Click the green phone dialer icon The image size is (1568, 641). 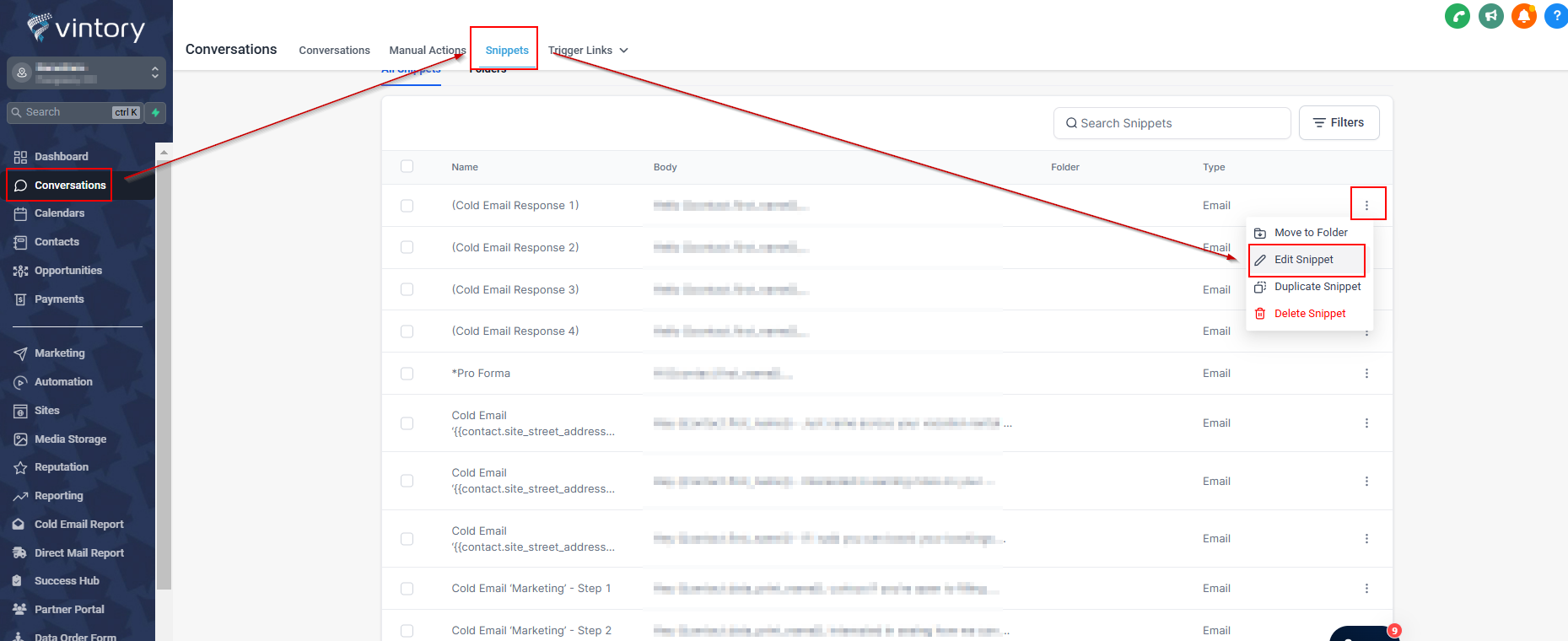coord(1457,16)
